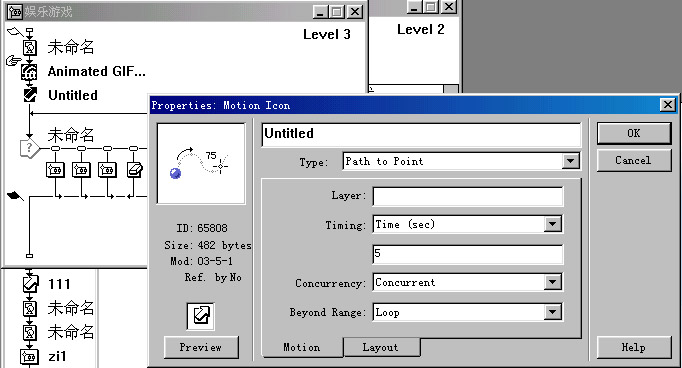
Task: Click the Animated GIF... label
Action: coord(97,71)
